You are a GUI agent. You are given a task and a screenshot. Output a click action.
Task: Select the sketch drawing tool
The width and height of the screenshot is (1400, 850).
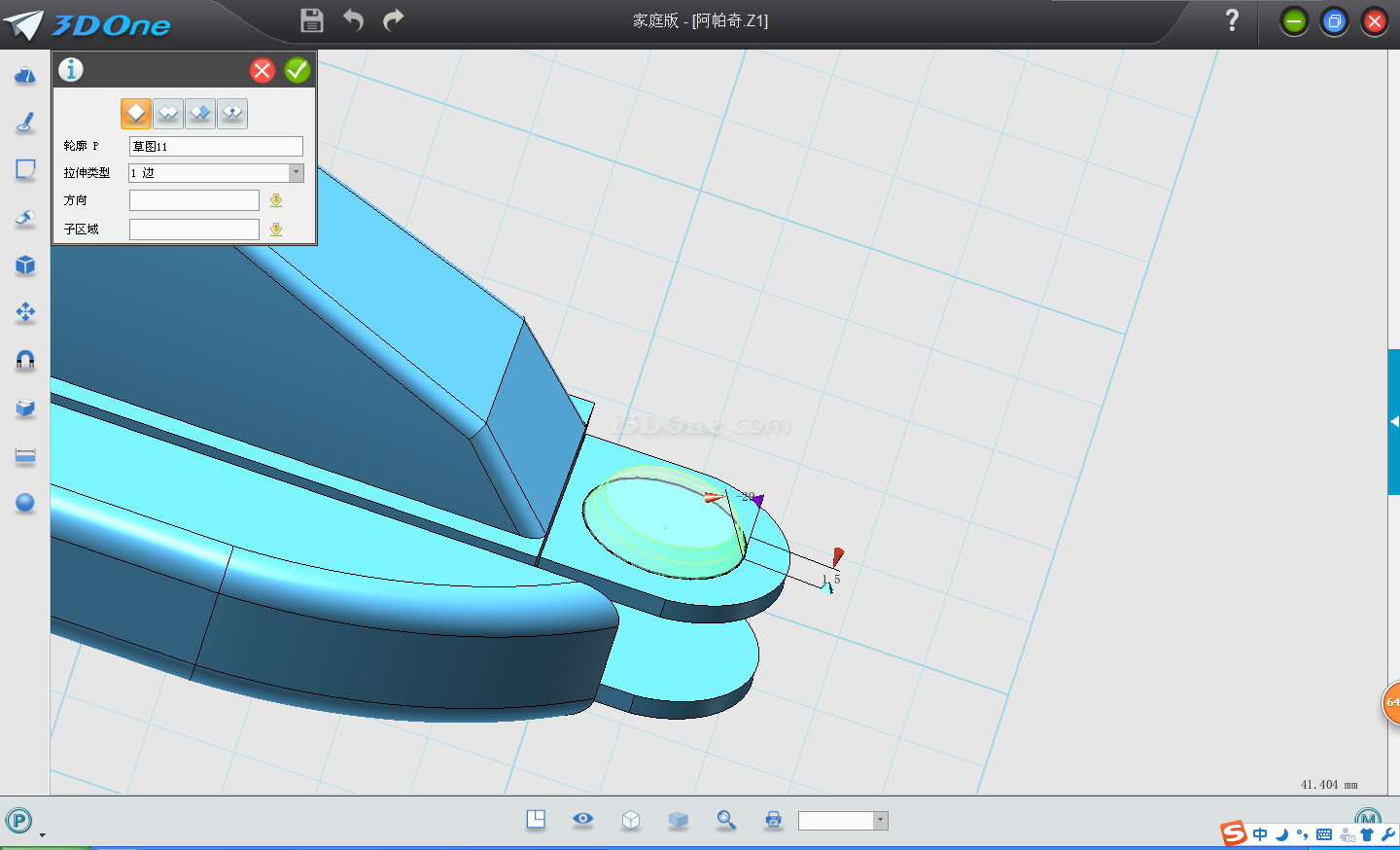point(25,123)
